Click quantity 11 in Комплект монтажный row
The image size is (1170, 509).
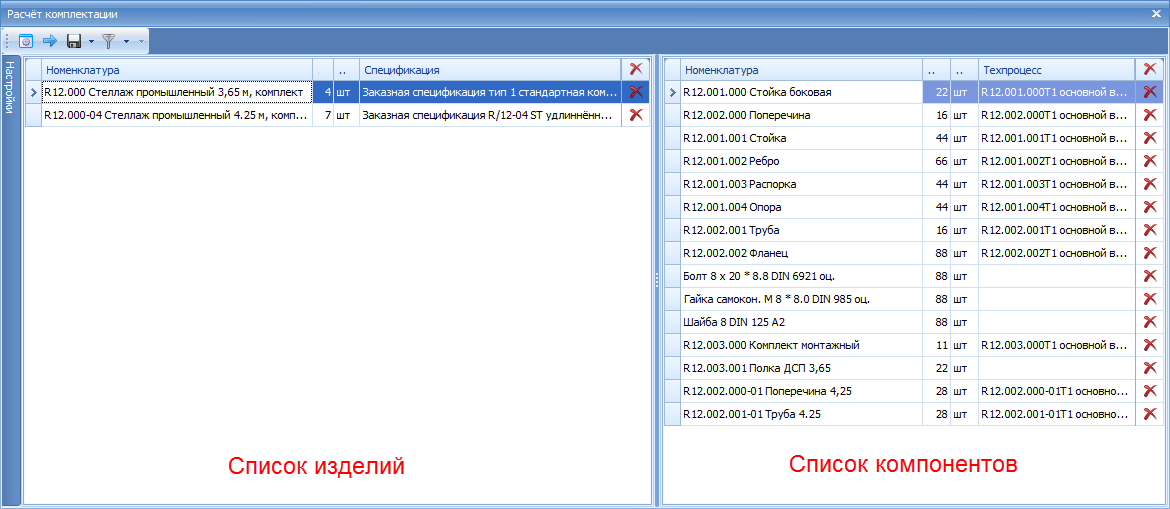click(936, 346)
